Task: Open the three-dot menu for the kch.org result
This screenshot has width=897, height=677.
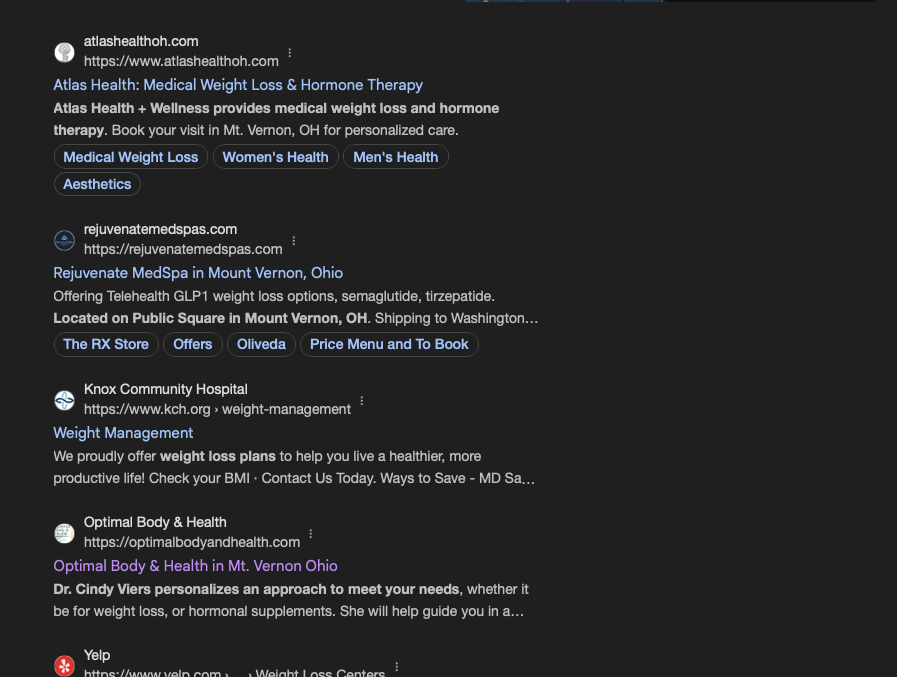Action: click(362, 401)
